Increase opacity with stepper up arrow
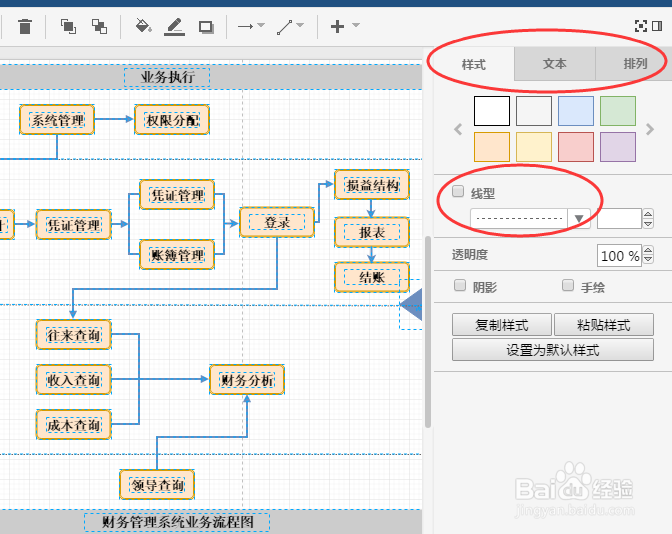The width and height of the screenshot is (672, 534). pos(648,251)
